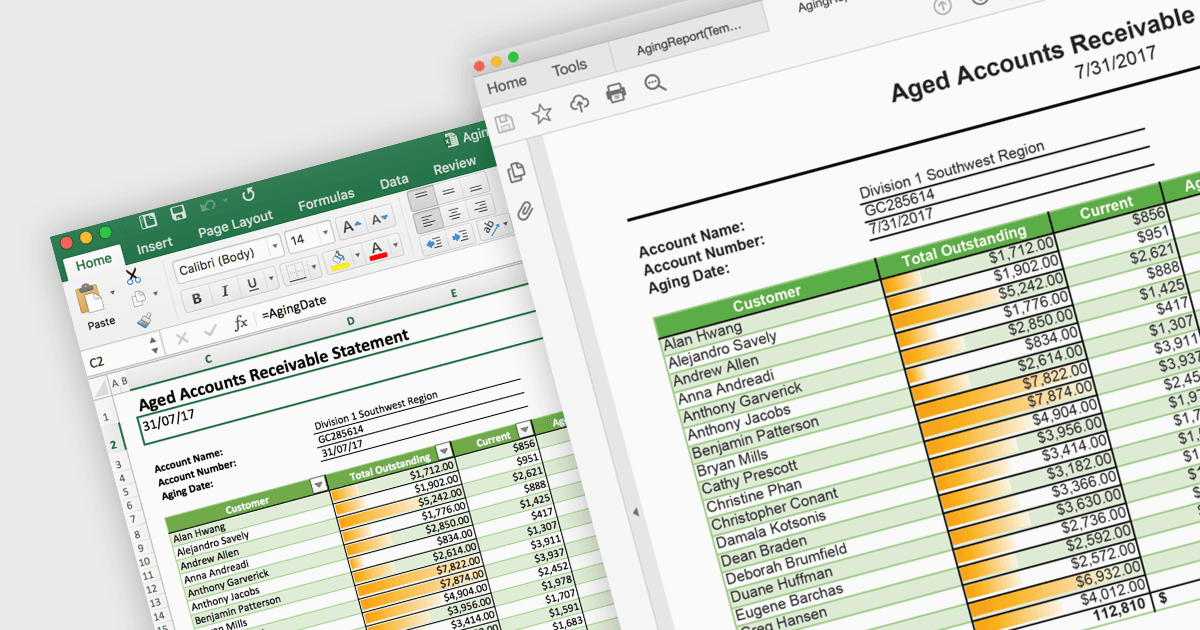Select the AgingReport(Tem… document tab
Image resolution: width=1200 pixels, height=630 pixels.
(x=691, y=40)
